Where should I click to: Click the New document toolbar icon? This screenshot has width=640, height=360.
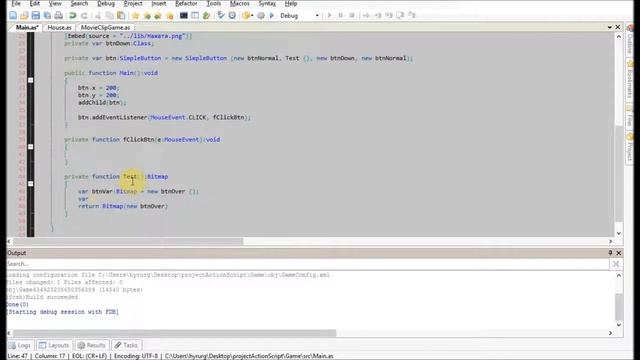point(13,16)
